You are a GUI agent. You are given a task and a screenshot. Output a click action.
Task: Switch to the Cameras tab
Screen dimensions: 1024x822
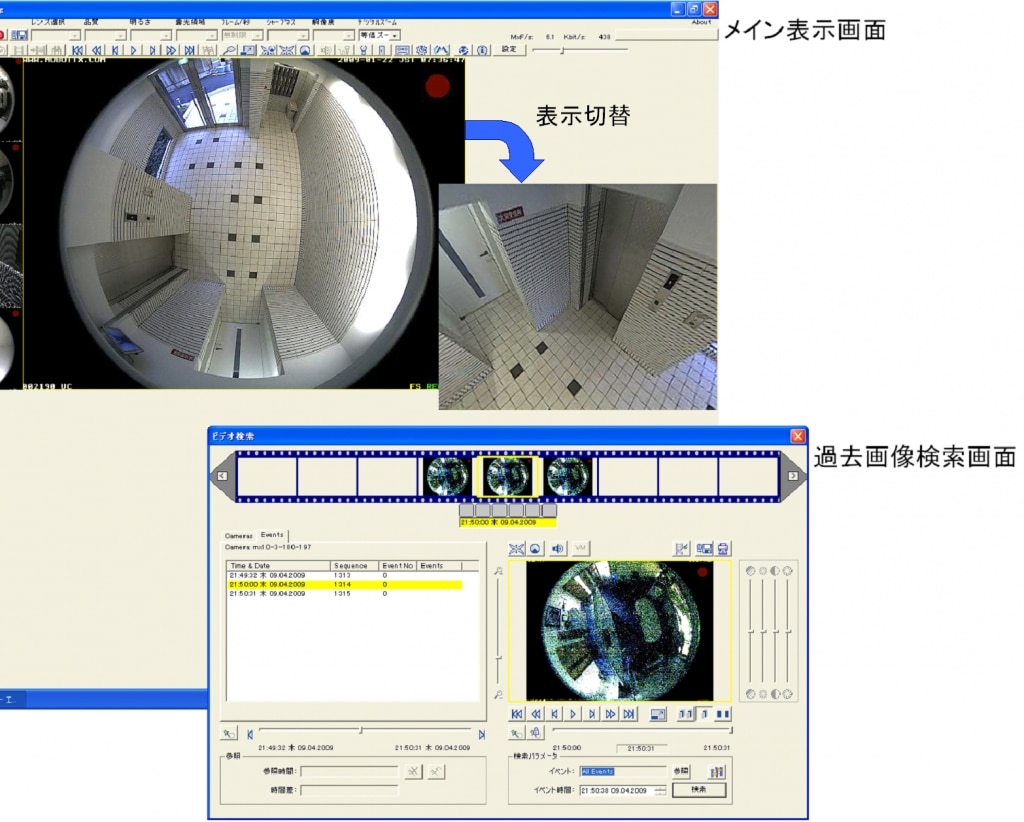pyautogui.click(x=237, y=534)
